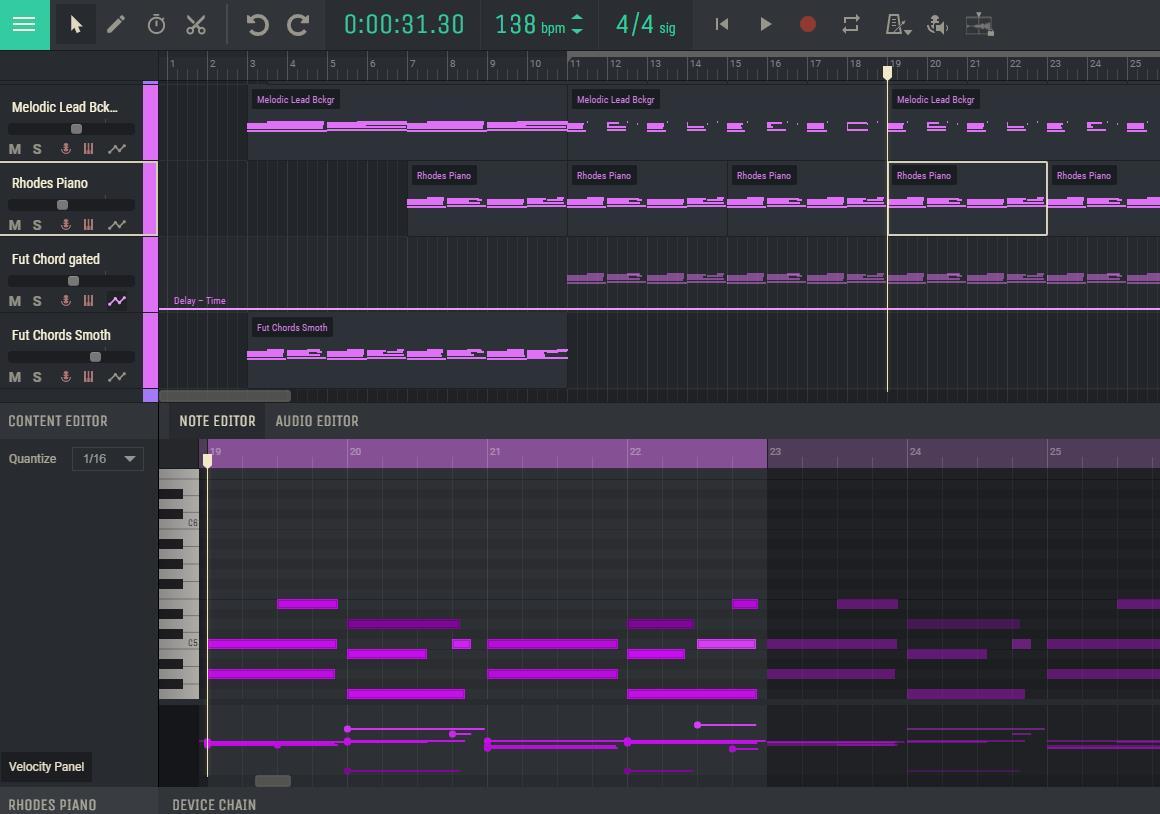Select the arrow pointer tool

[74, 24]
